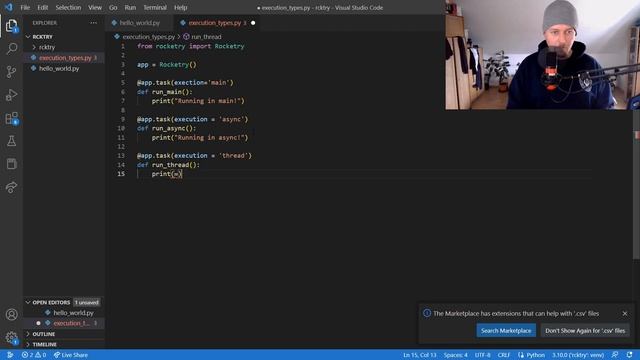Open the Search view in activity bar
Image resolution: width=640 pixels, height=360 pixels.
click(x=11, y=49)
